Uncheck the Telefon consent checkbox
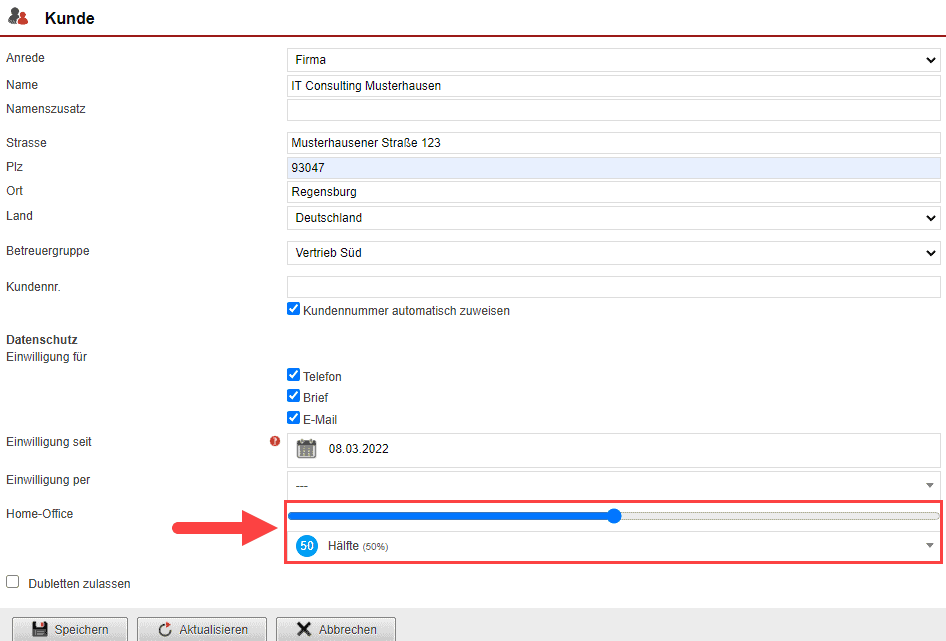946x641 pixels. tap(294, 376)
